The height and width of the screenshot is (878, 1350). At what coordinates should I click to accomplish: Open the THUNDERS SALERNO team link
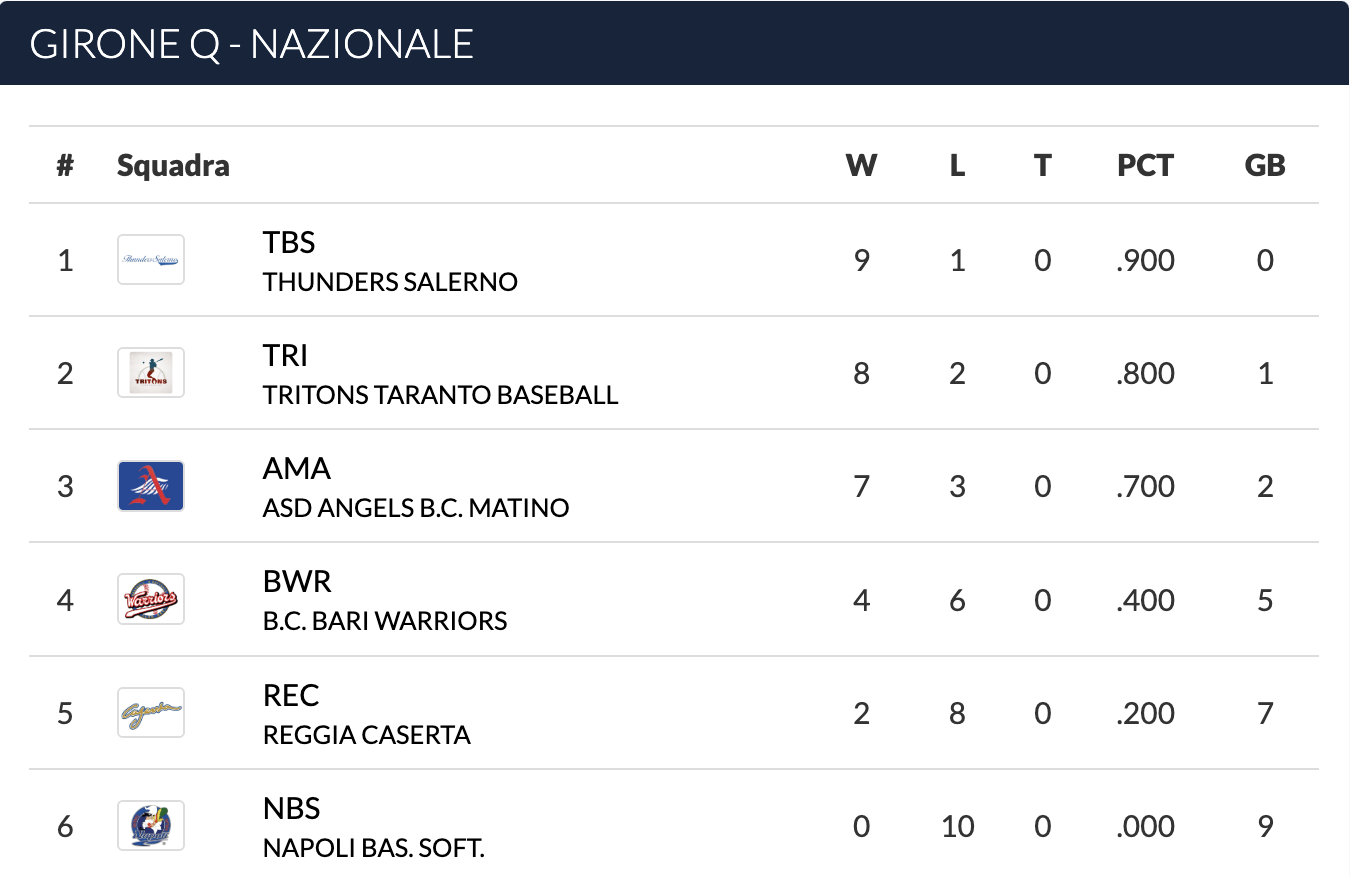pyautogui.click(x=390, y=282)
